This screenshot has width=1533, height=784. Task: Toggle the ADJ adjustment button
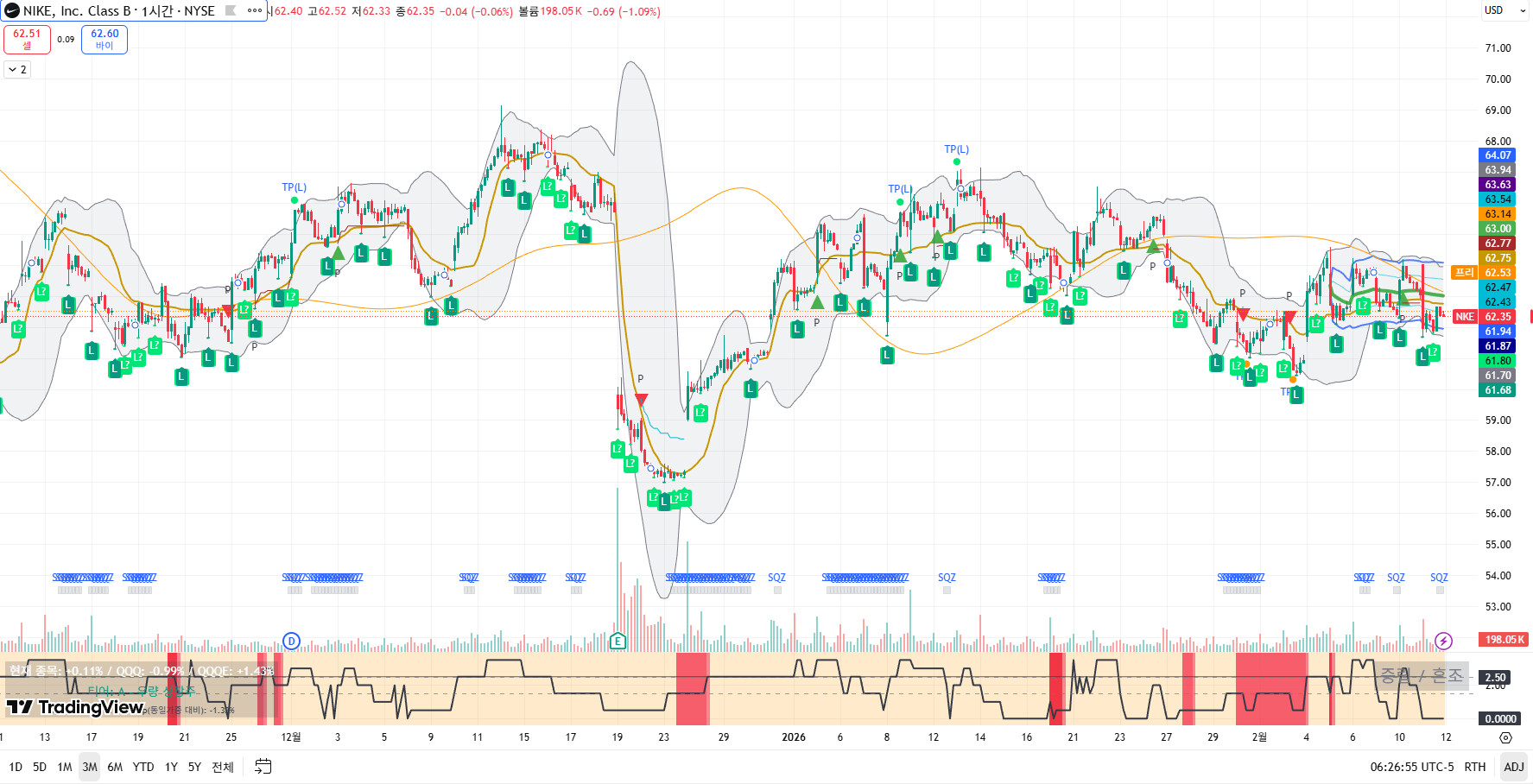(x=1514, y=767)
